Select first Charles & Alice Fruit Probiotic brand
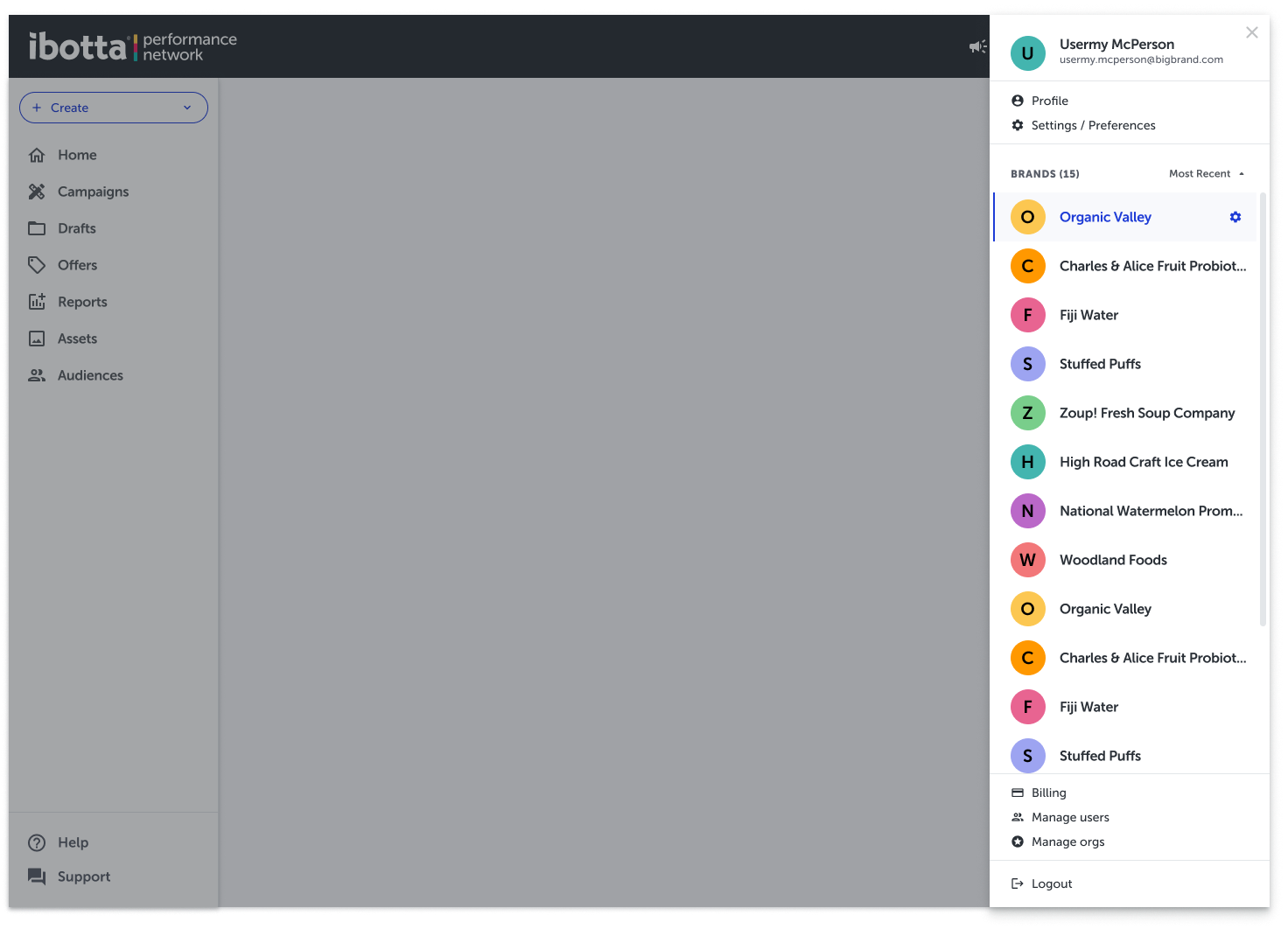The width and height of the screenshot is (1288, 929). pyautogui.click(x=1125, y=266)
